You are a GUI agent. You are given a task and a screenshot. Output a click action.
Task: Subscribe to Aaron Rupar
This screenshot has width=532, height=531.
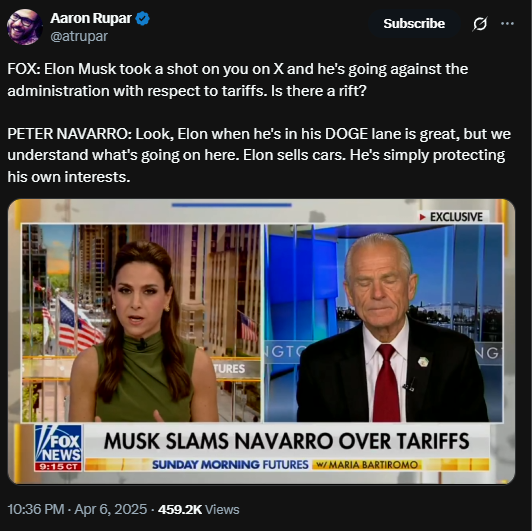[414, 23]
